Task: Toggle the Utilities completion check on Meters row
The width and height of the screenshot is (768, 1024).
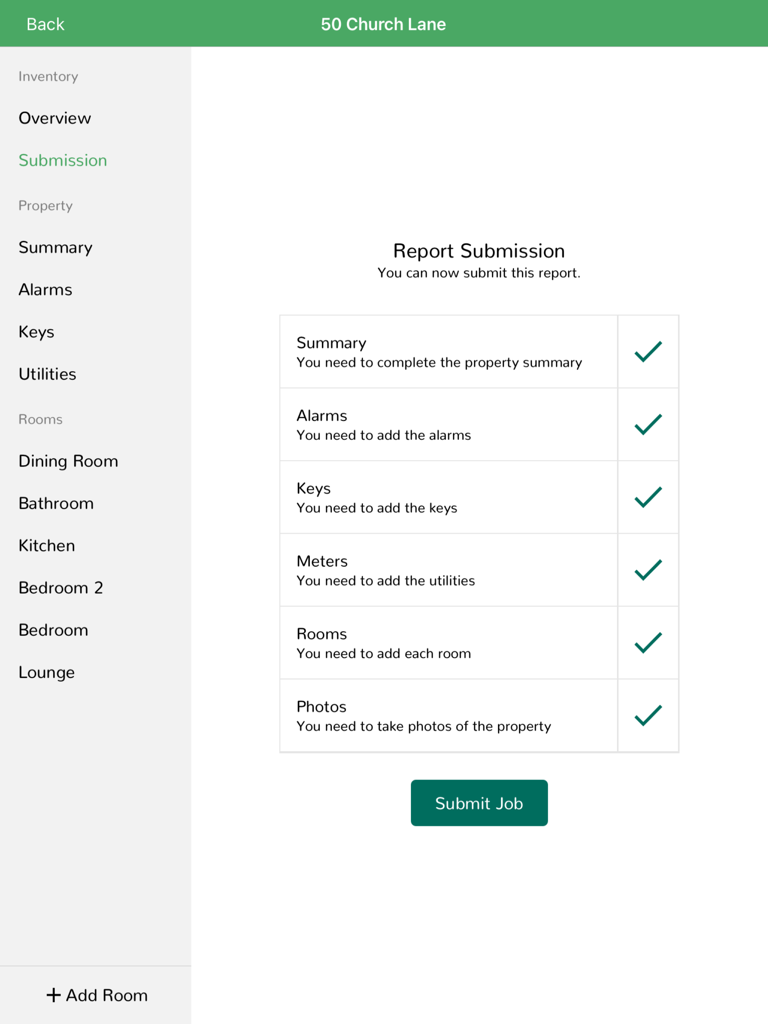Action: [x=647, y=570]
